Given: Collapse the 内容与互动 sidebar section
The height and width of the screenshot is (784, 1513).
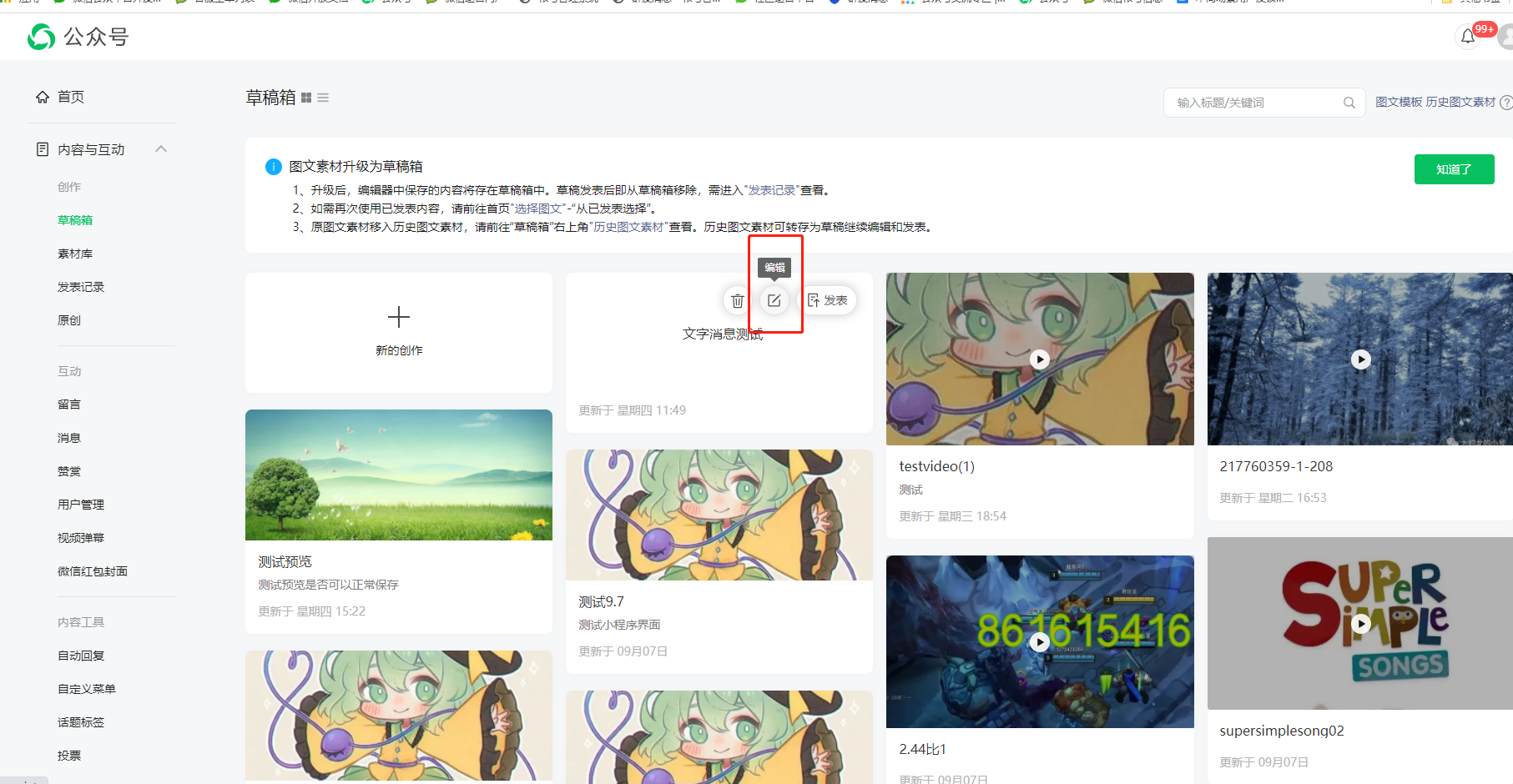Looking at the screenshot, I should [161, 149].
